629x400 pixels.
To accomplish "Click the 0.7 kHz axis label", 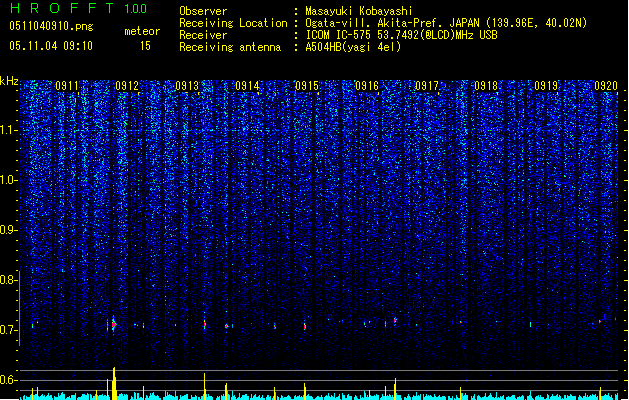I will click(8, 330).
